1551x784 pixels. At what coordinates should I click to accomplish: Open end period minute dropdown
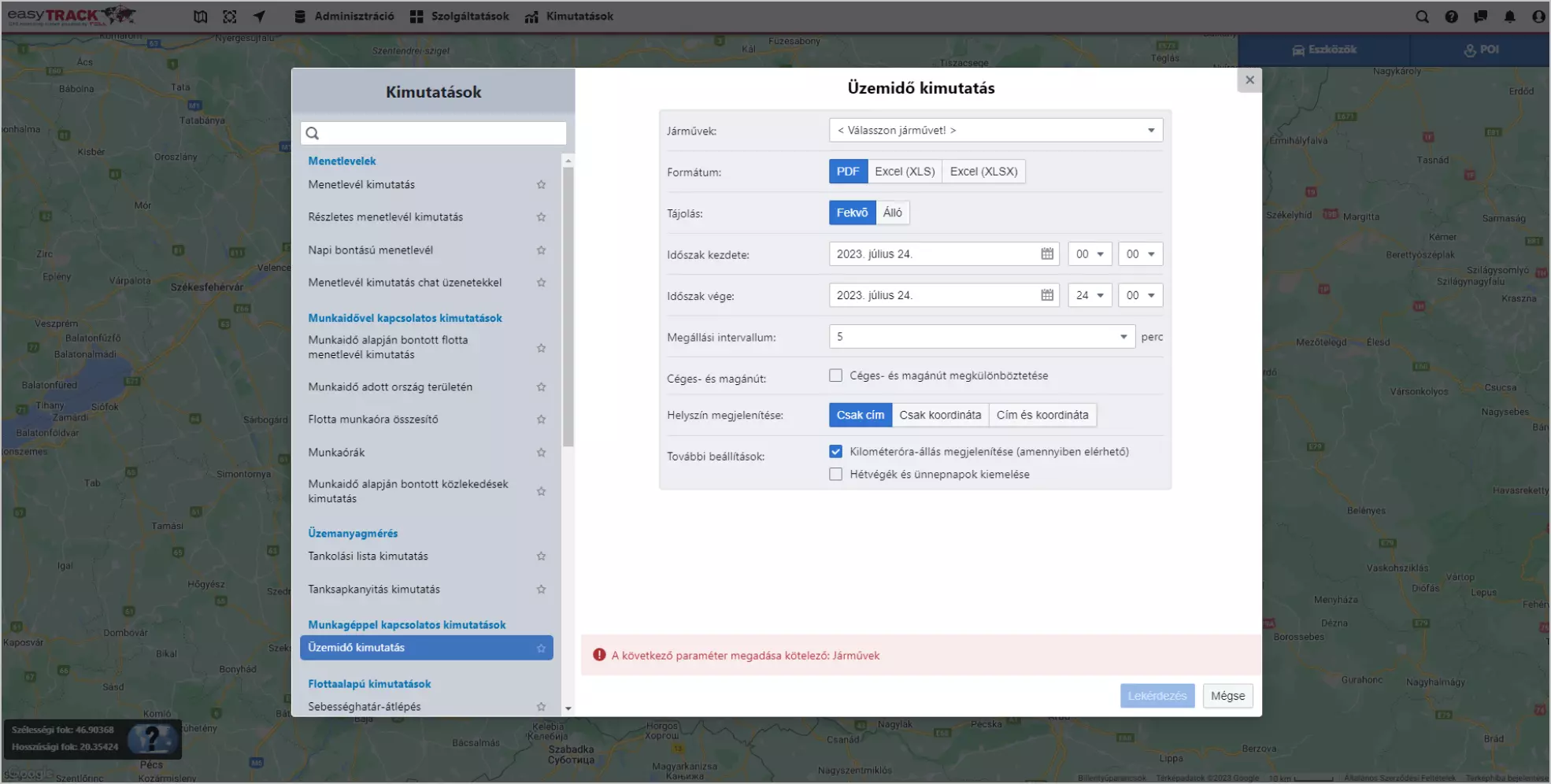[x=1140, y=295]
